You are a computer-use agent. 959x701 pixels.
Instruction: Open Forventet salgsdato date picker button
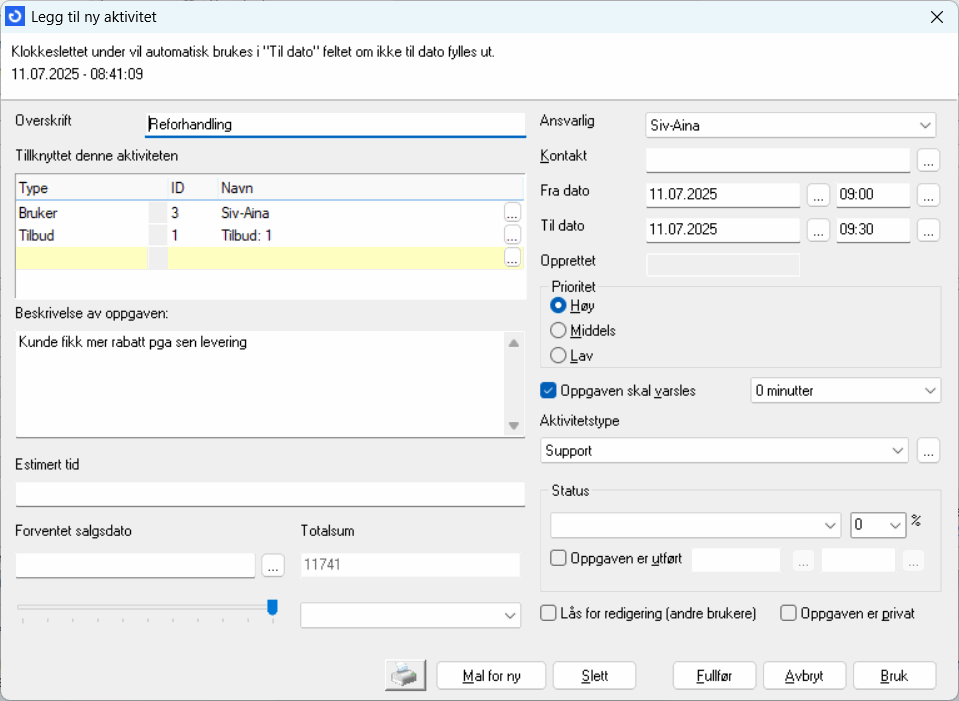click(x=273, y=566)
